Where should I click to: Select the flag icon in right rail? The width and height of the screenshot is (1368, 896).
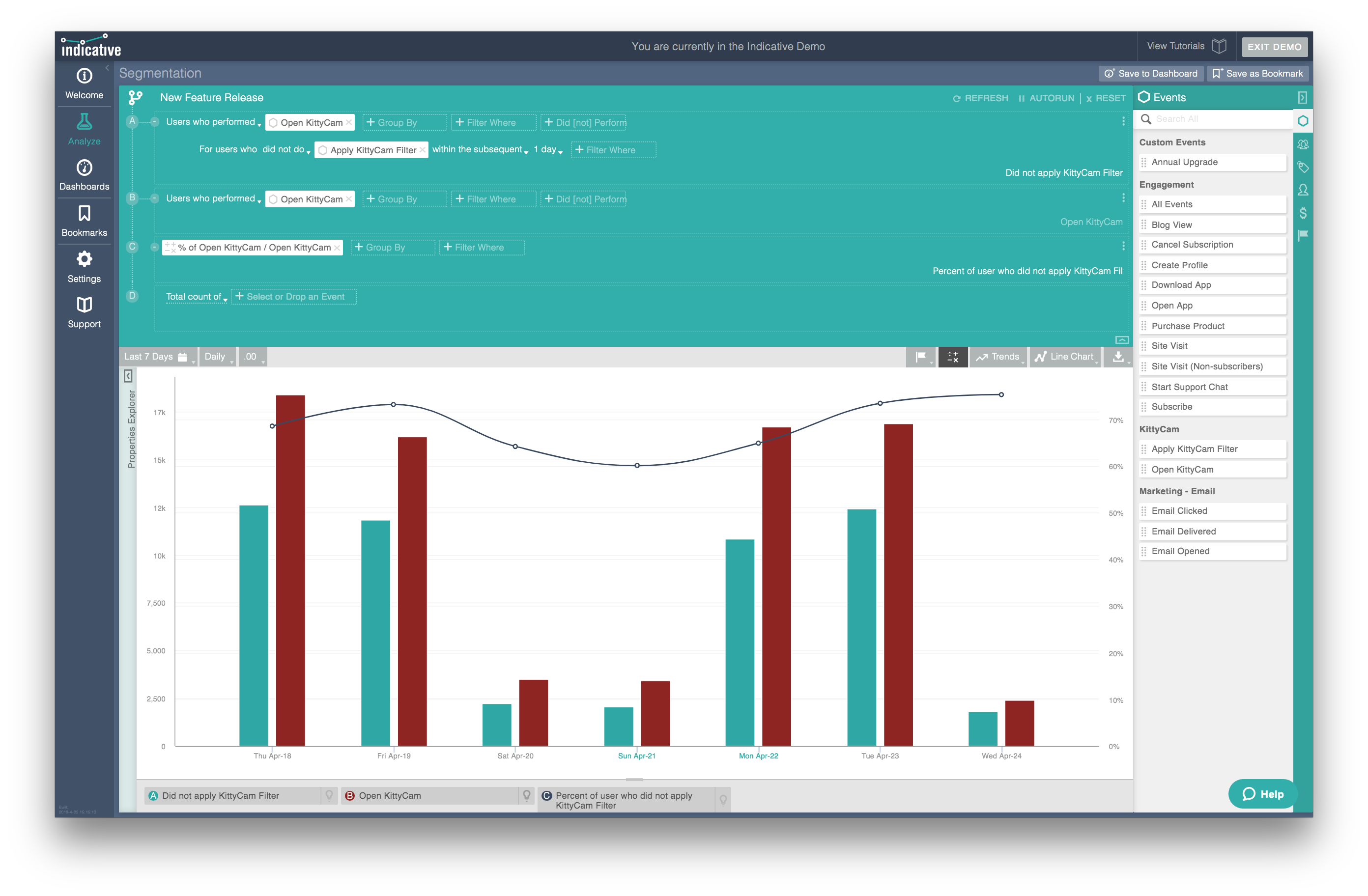coord(1303,235)
